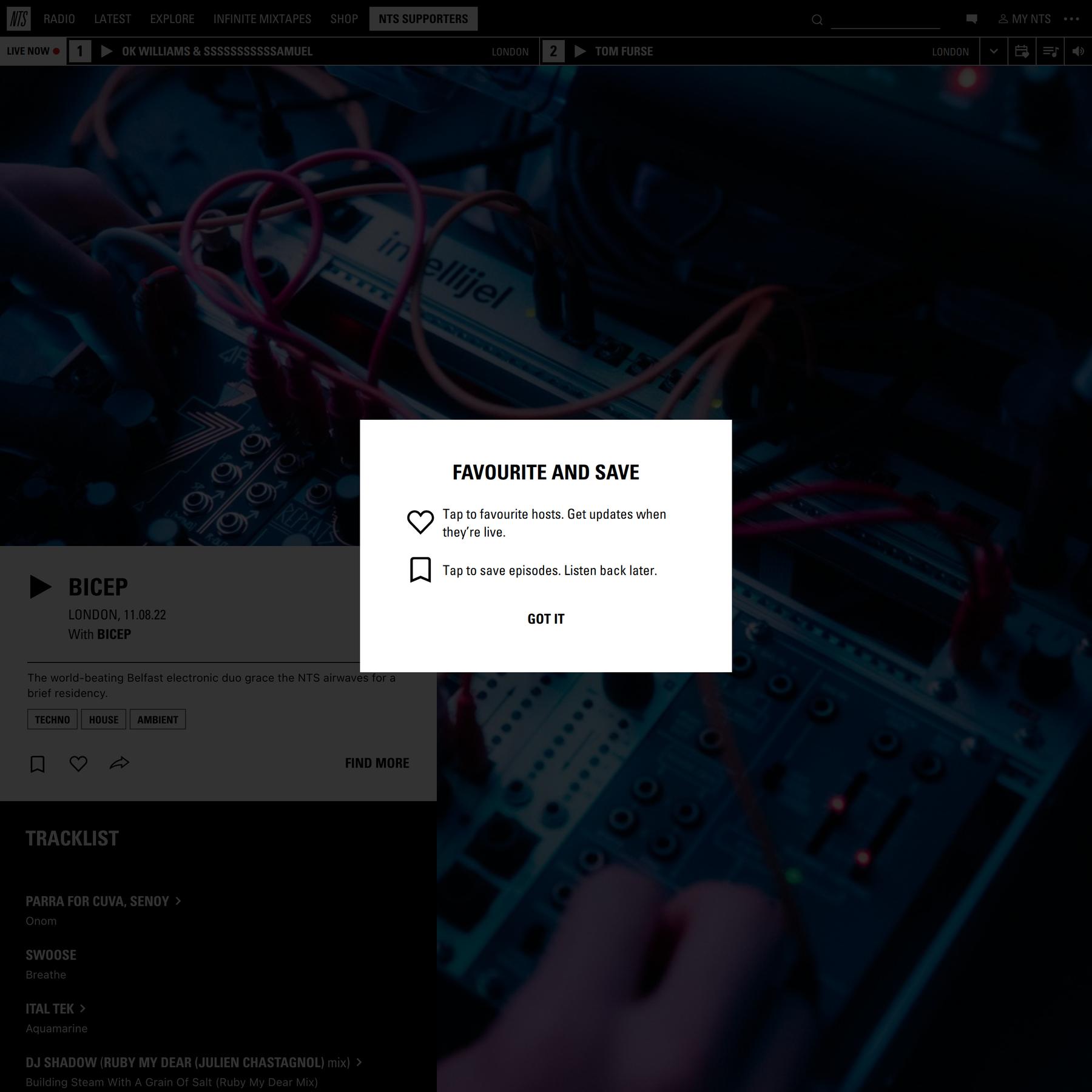1092x1092 pixels.
Task: Visit the Shop page
Action: [x=344, y=19]
